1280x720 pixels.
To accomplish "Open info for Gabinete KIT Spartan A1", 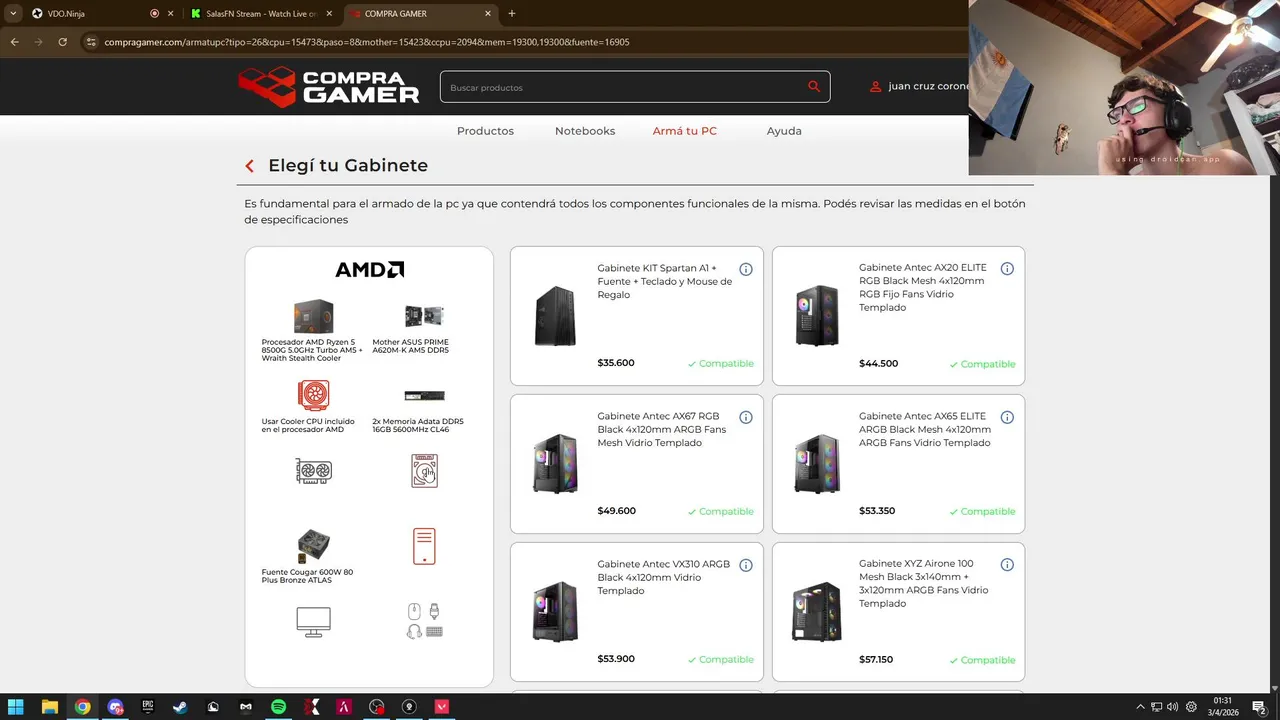I will pyautogui.click(x=746, y=269).
